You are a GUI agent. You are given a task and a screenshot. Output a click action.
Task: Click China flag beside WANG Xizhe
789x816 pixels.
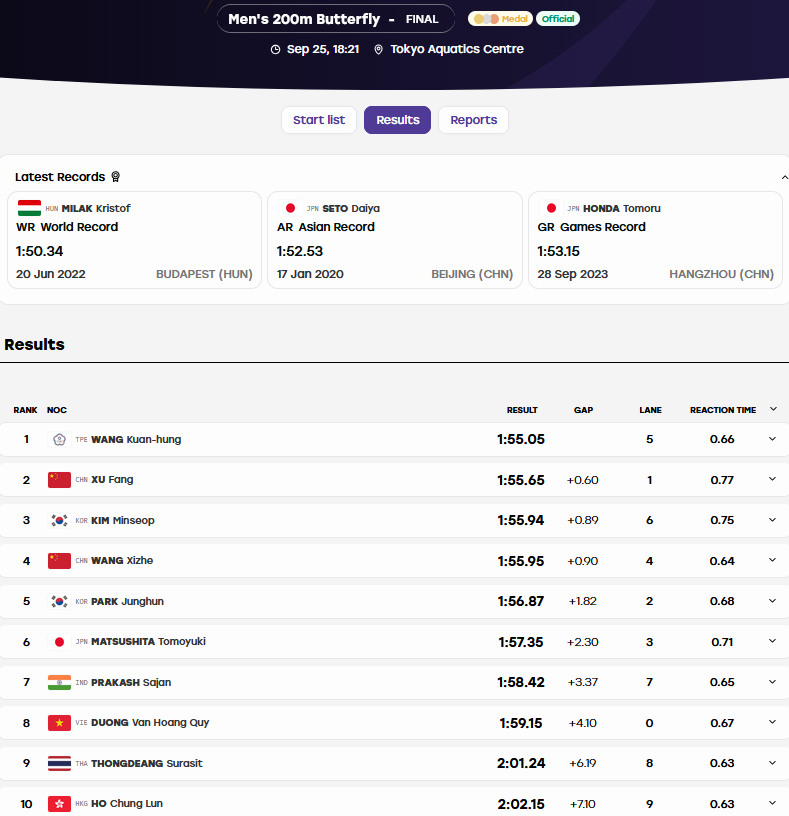[x=59, y=561]
